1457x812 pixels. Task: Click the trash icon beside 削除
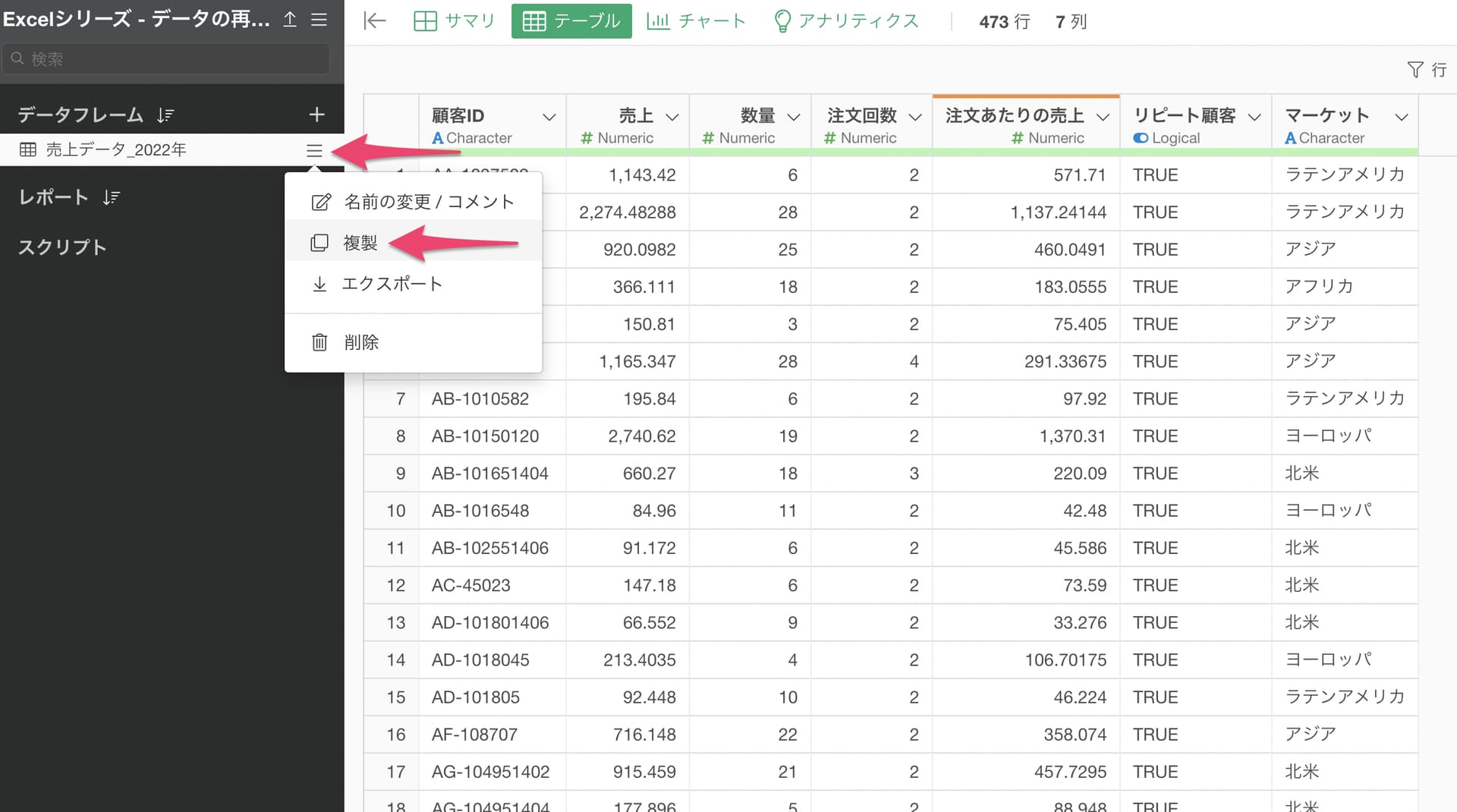(319, 342)
